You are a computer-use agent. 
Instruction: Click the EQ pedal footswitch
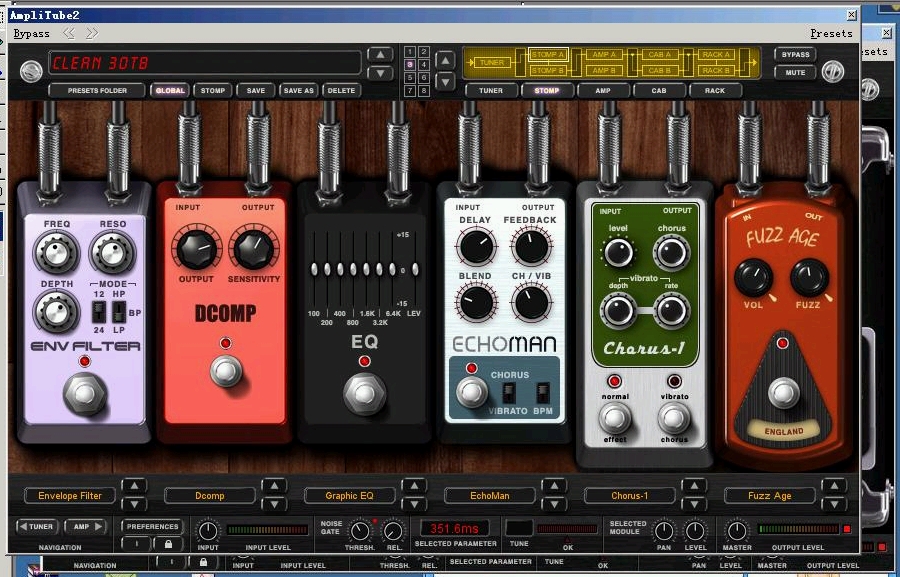[x=364, y=394]
